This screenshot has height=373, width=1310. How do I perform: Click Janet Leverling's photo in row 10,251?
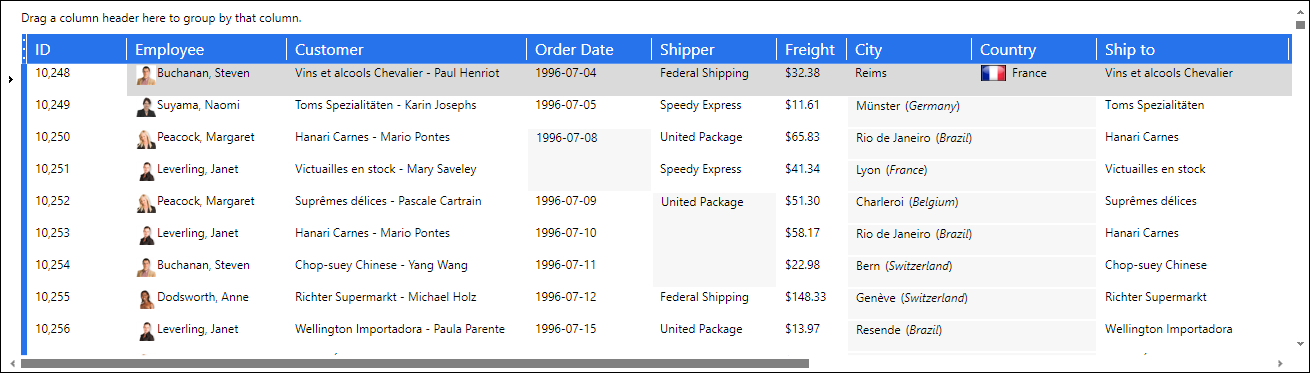pos(146,171)
